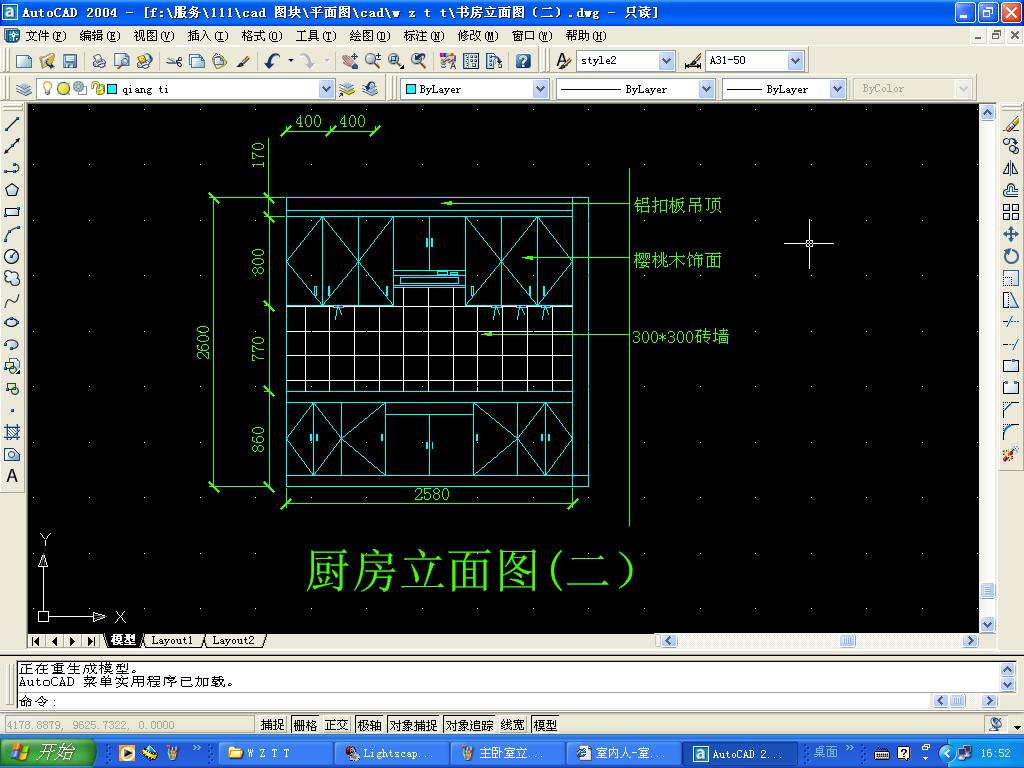
Task: Click the Erase tool in modify toolbar
Action: click(1011, 124)
